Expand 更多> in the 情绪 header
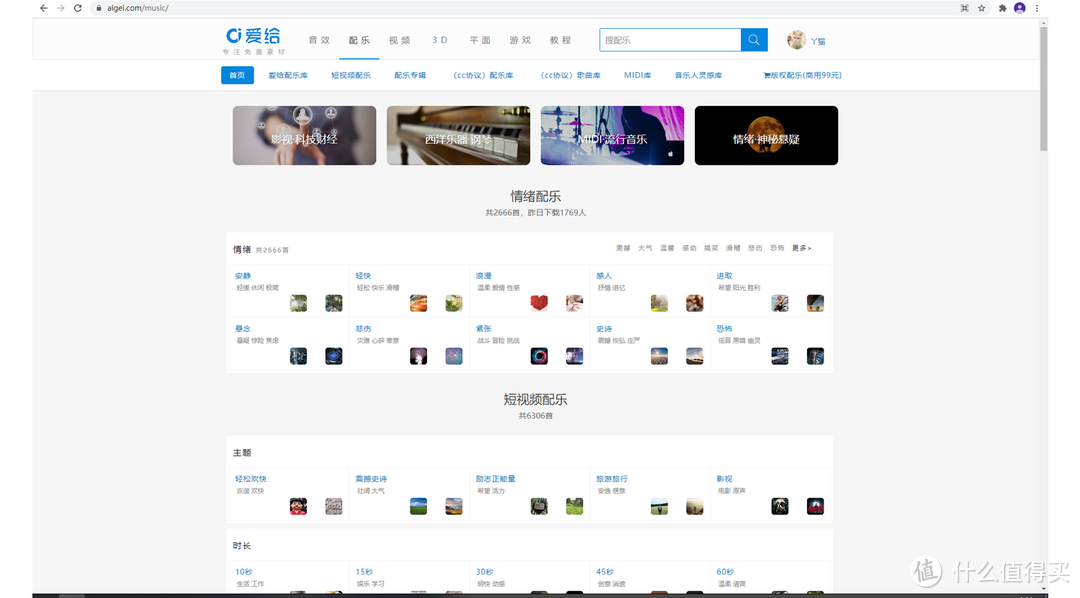Screen dimensions: 1080x598 [x=802, y=248]
